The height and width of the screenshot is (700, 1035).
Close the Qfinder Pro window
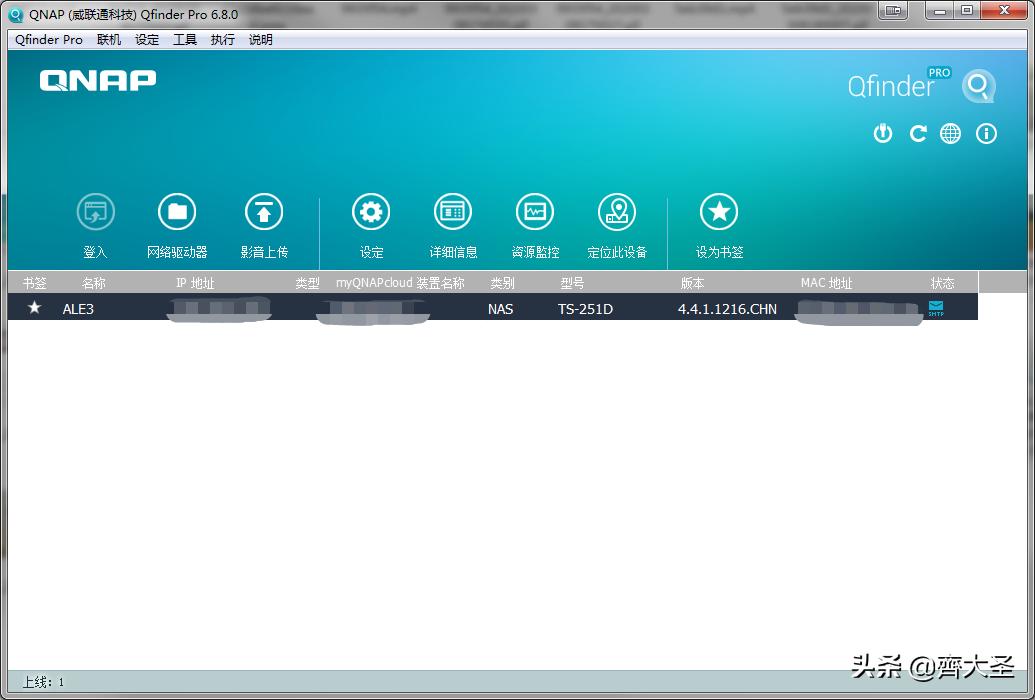1005,10
